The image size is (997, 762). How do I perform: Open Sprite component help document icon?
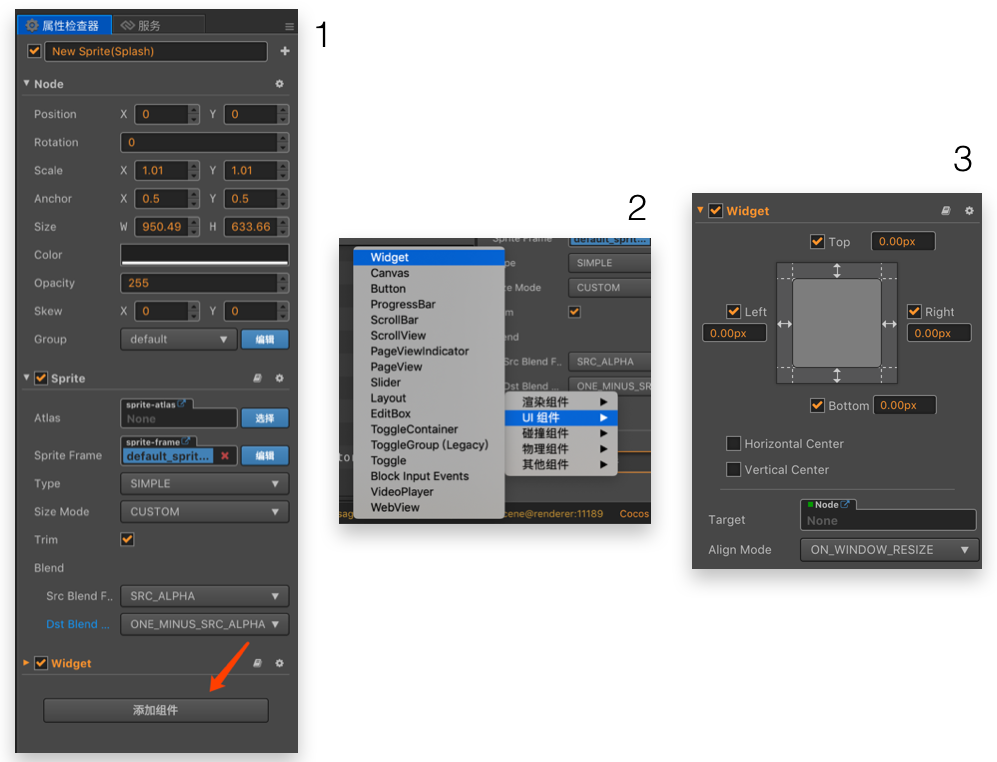(258, 378)
